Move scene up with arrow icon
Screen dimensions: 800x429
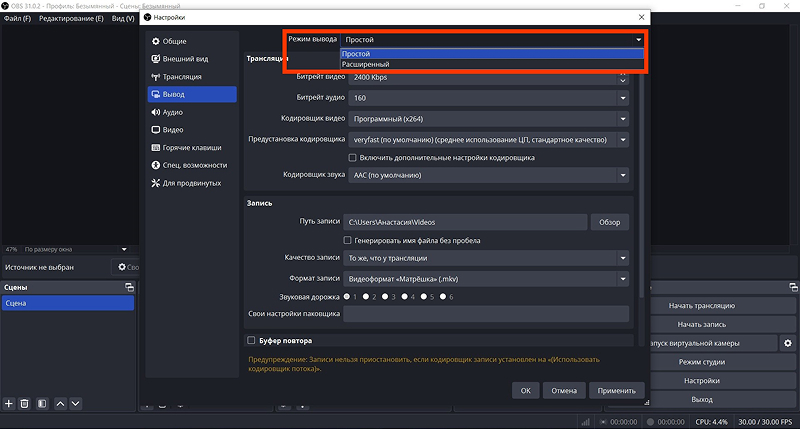[60, 403]
